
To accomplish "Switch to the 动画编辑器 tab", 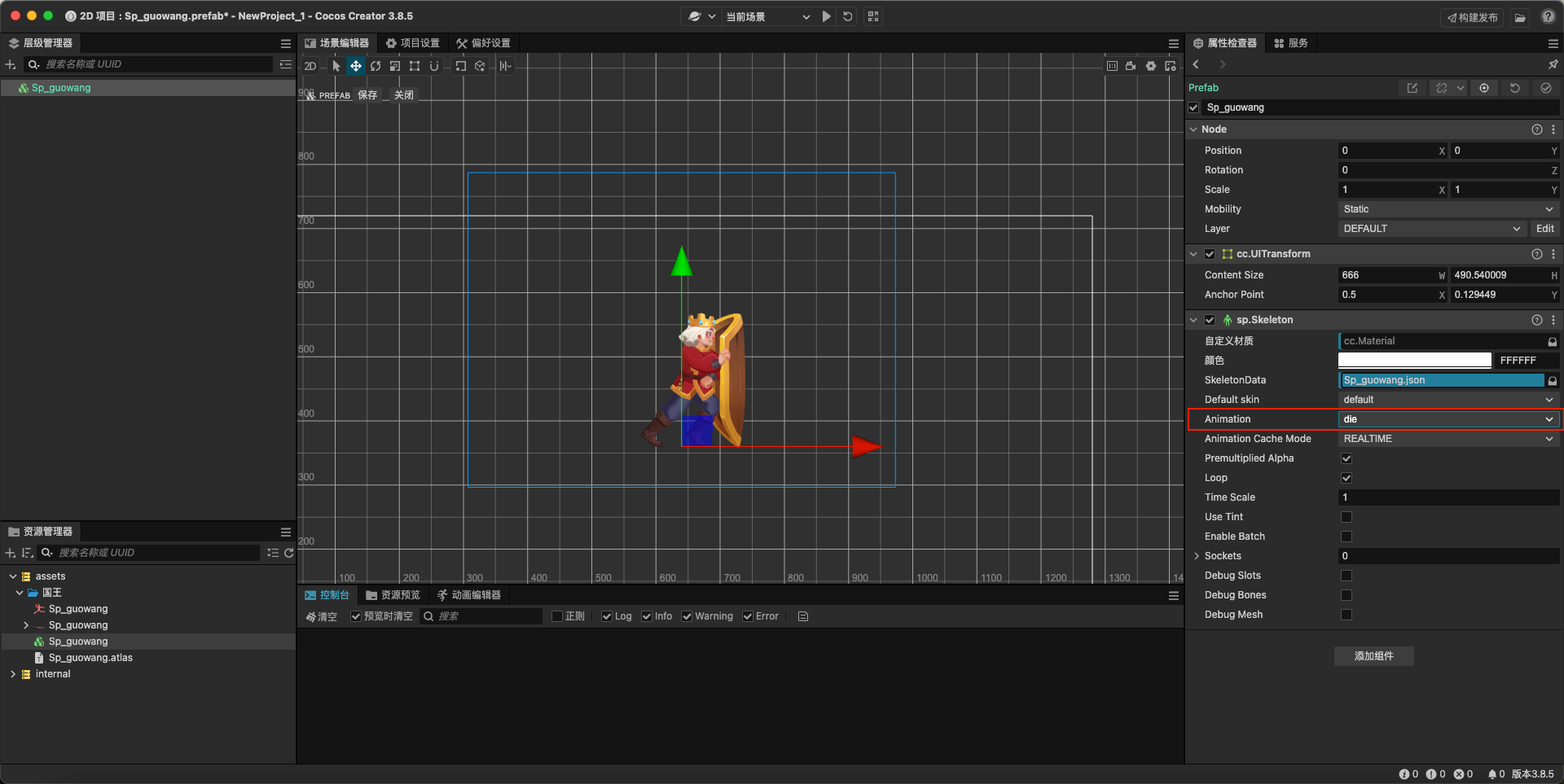I will point(469,595).
